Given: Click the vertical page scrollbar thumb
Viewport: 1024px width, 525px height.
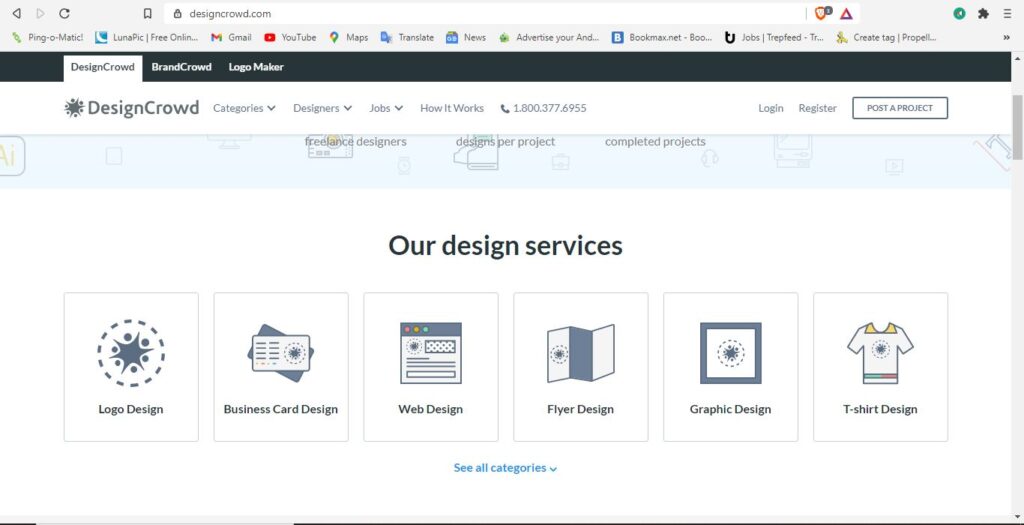Looking at the screenshot, I should (1017, 127).
